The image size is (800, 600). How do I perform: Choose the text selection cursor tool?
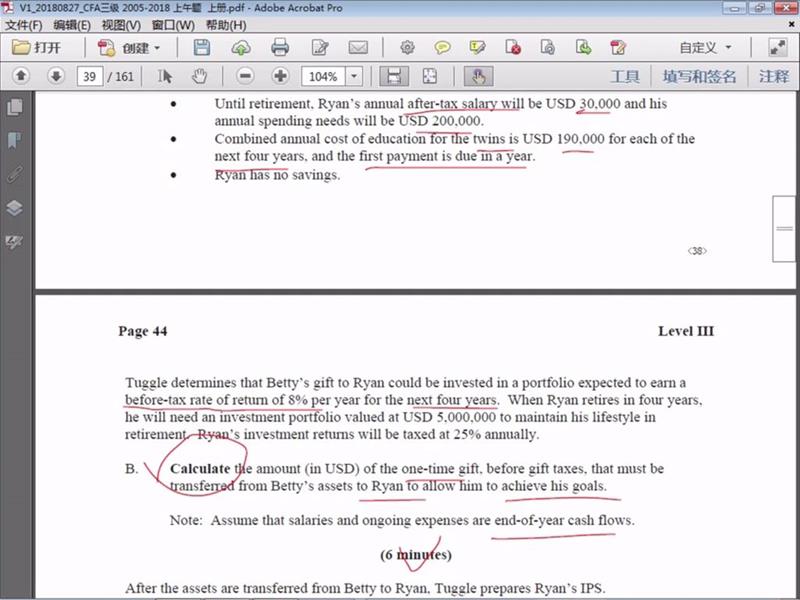click(164, 77)
